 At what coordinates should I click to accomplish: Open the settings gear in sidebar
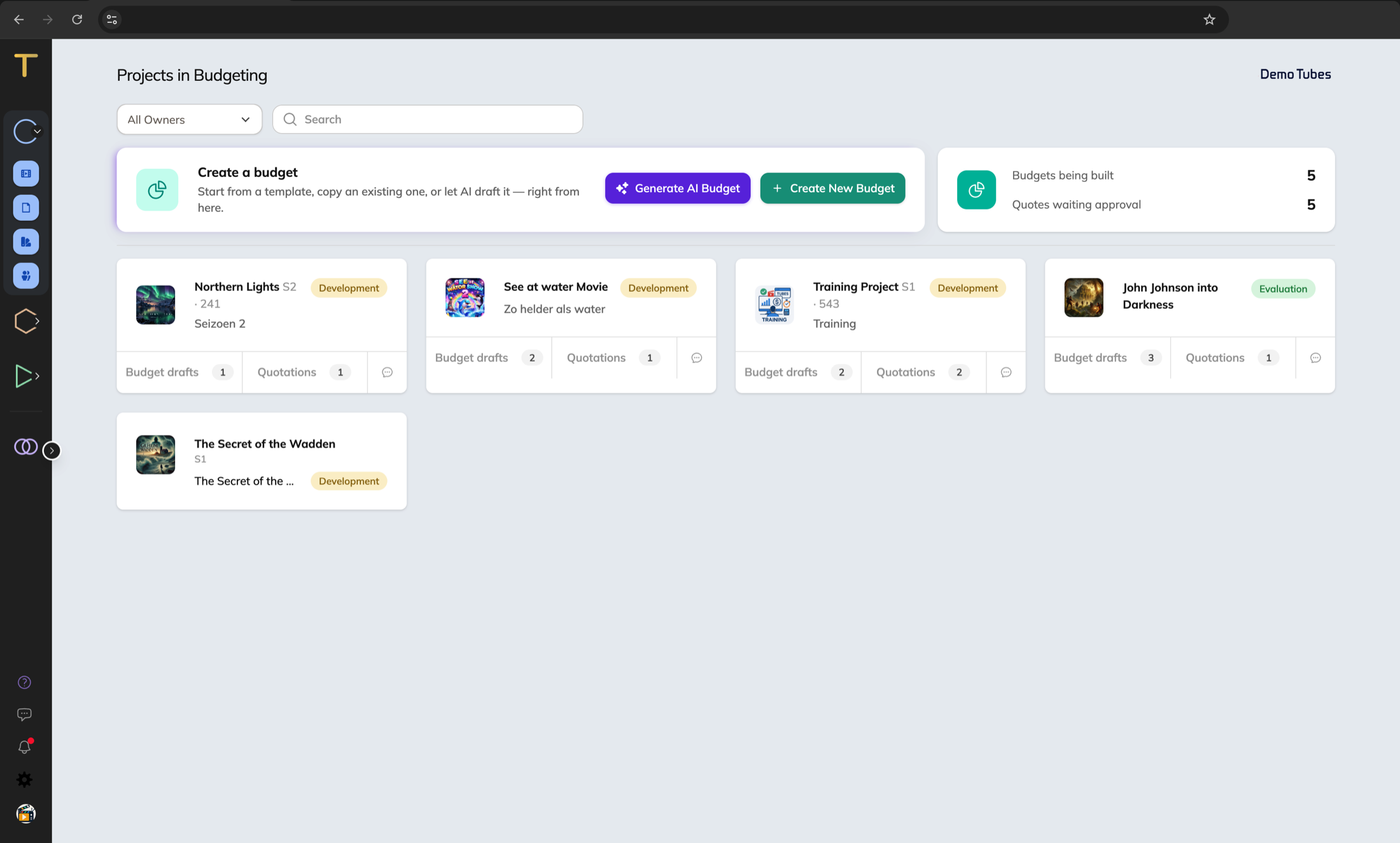(x=24, y=779)
